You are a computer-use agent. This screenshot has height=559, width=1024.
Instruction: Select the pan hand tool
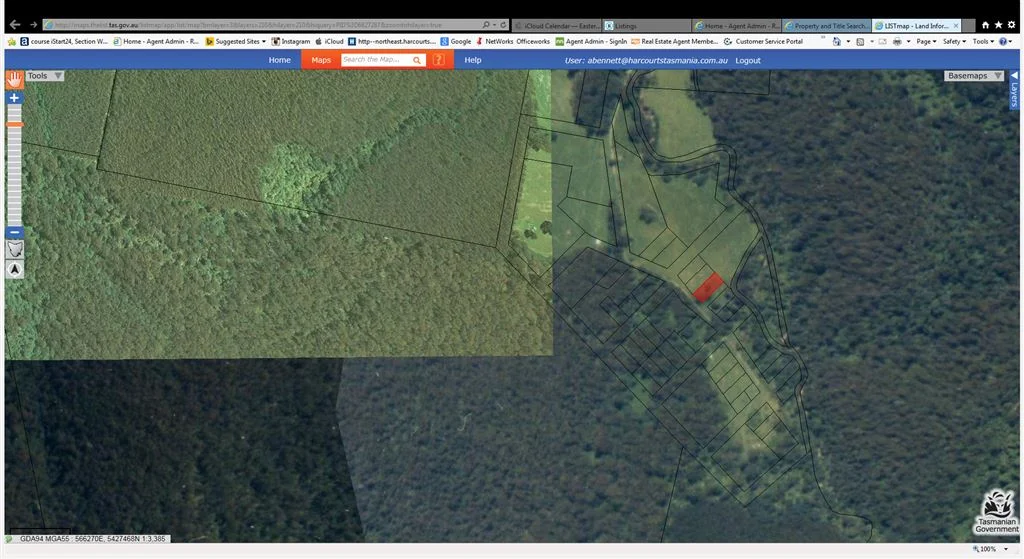(x=14, y=78)
